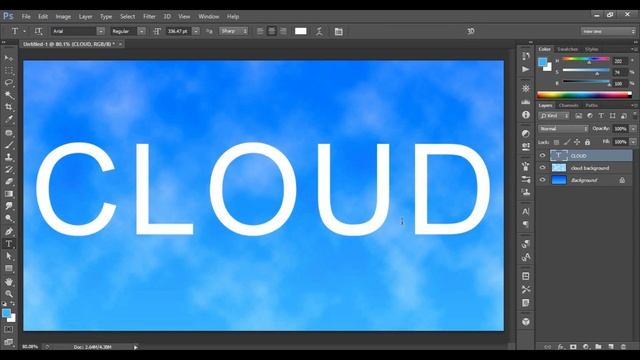Open the Regular font style dropdown
Screen dimensions: 640x360
click(x=141, y=31)
